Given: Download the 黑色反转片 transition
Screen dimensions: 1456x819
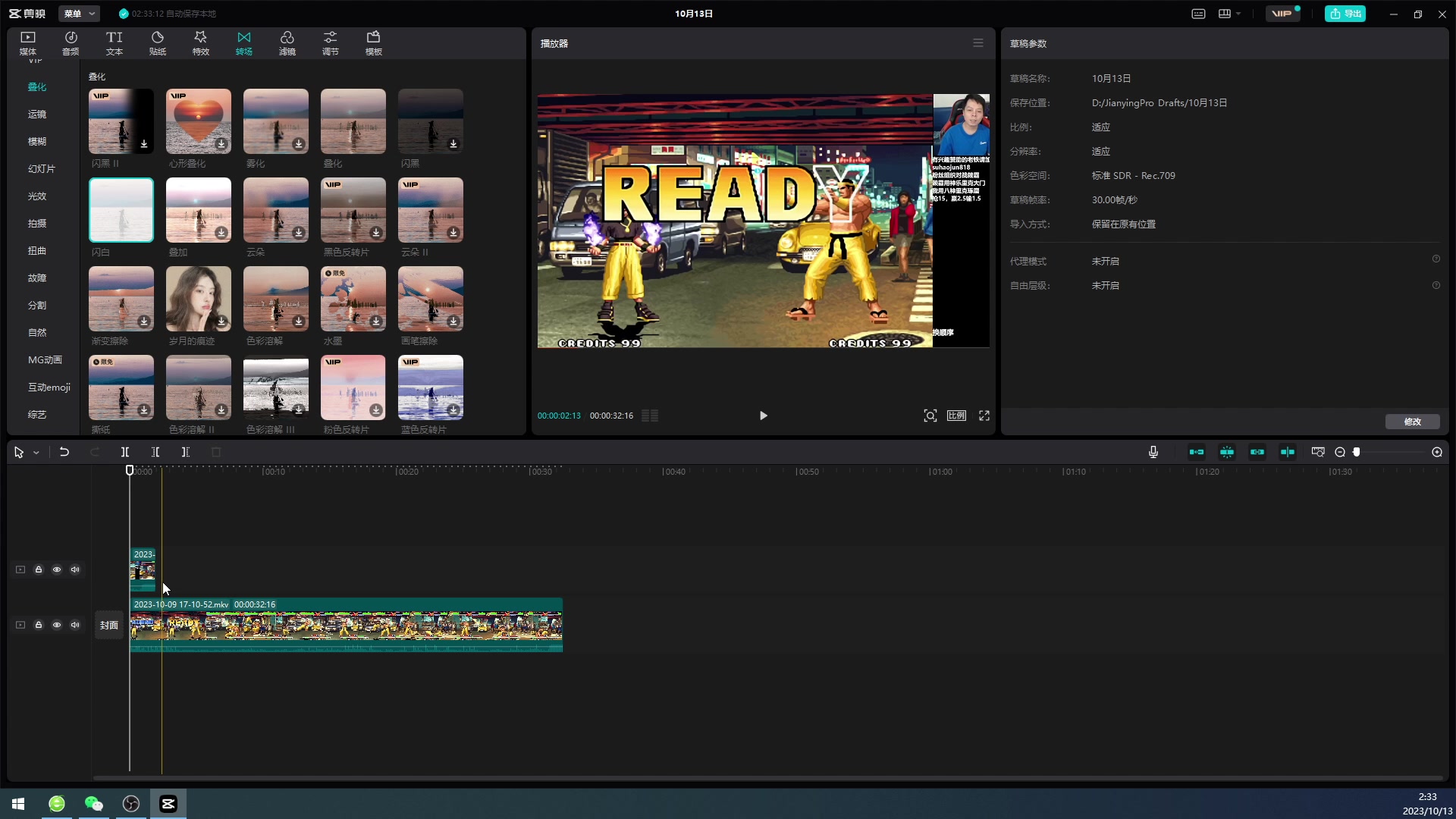Looking at the screenshot, I should 376,233.
